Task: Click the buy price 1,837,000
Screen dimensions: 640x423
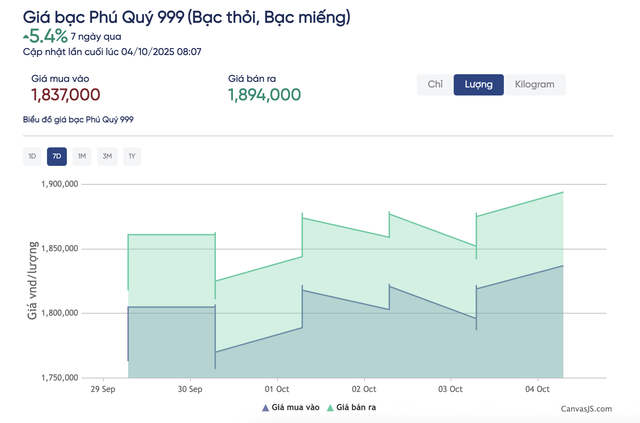Action: click(66, 95)
